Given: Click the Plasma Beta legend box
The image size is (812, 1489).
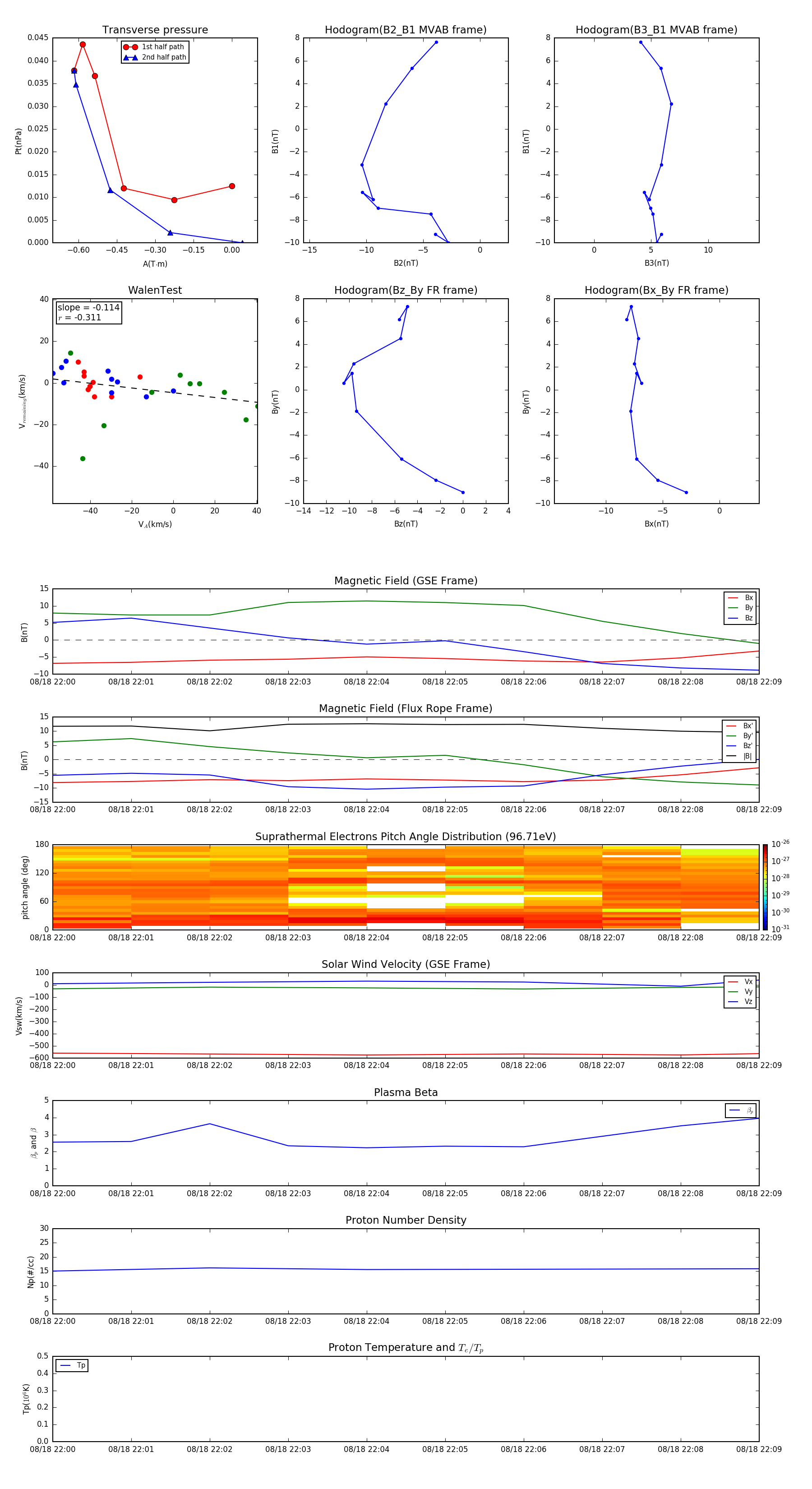Looking at the screenshot, I should coord(740,1110).
